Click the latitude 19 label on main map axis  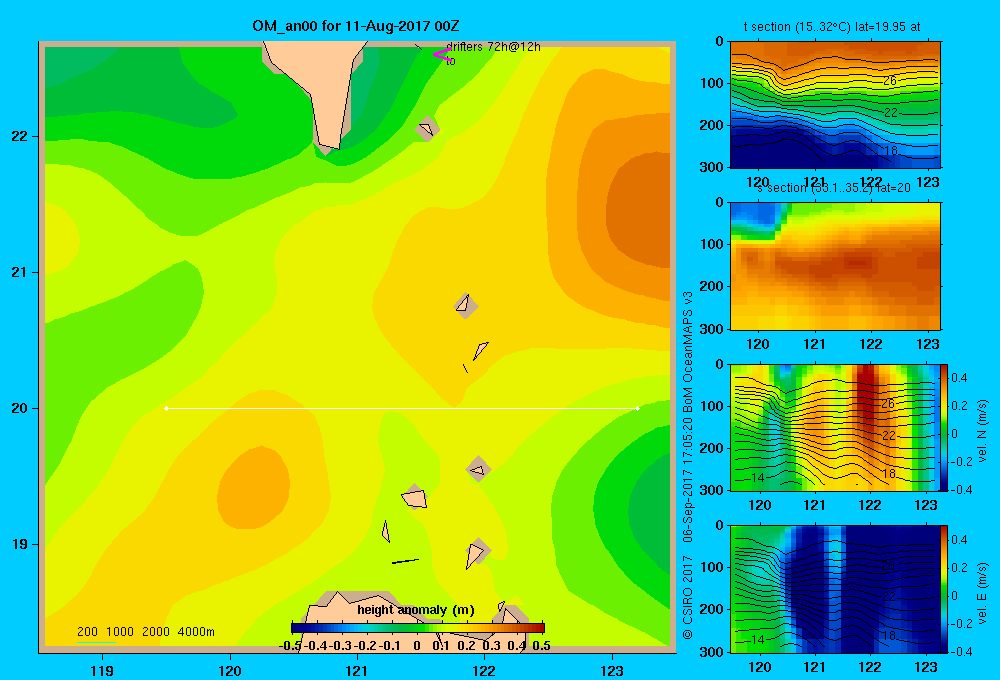pyautogui.click(x=20, y=544)
